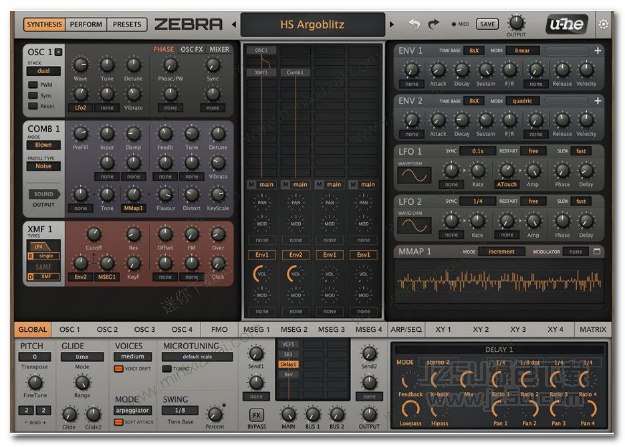Image resolution: width=625 pixels, height=447 pixels.
Task: Go to next preset arrow
Action: click(x=392, y=24)
